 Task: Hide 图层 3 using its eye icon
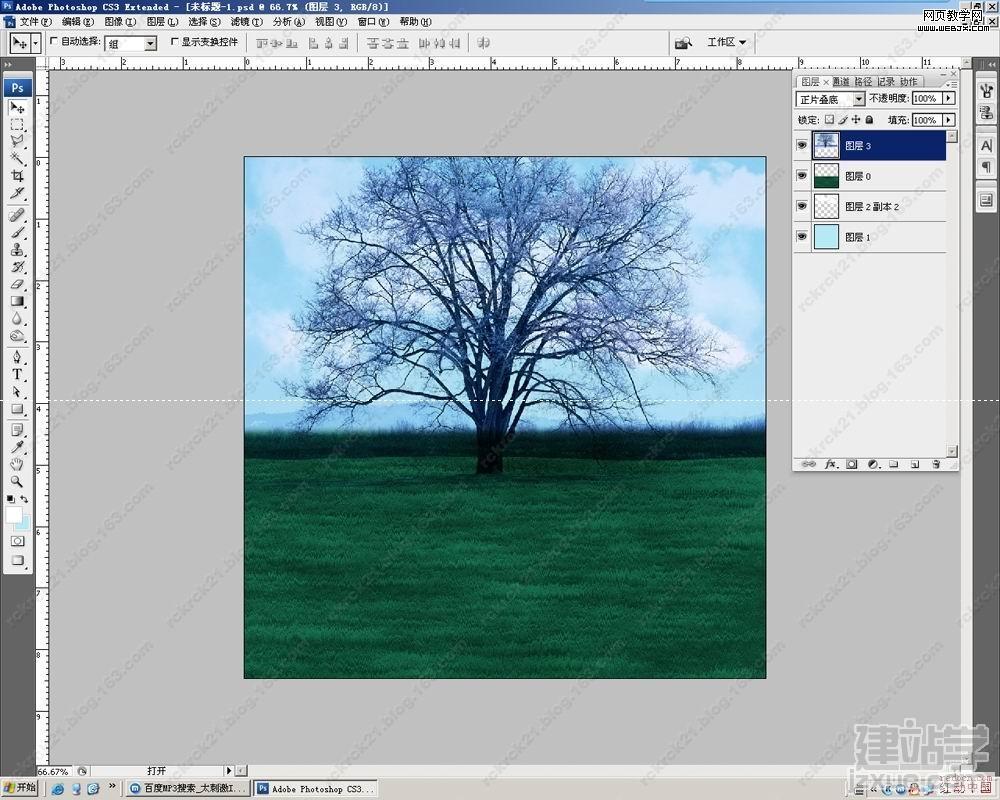(802, 145)
